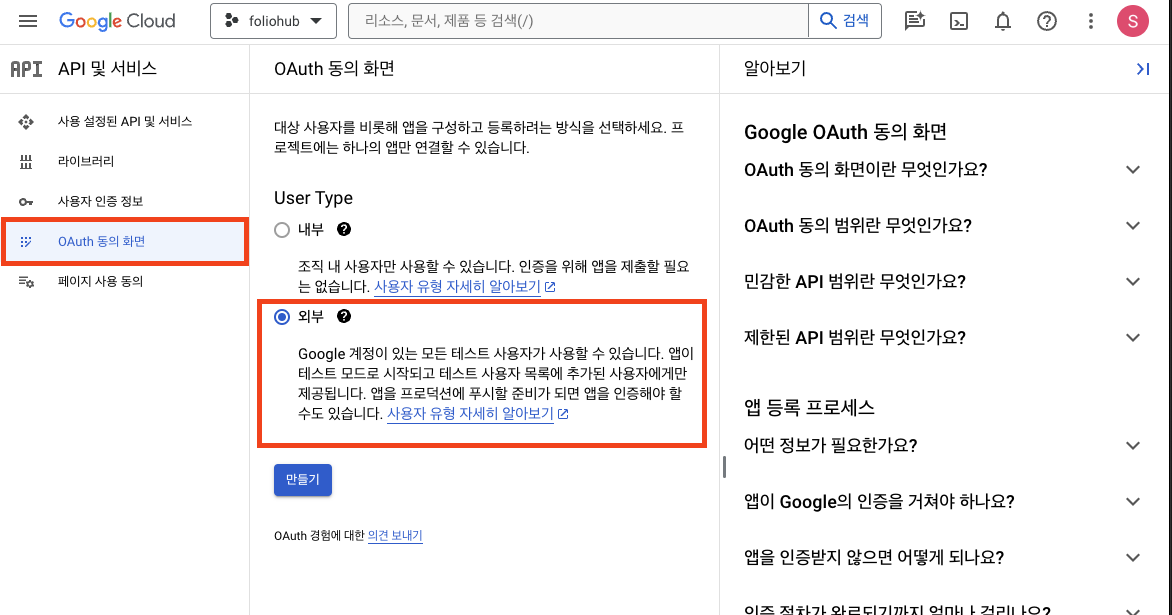Viewport: 1172px width, 615px height.
Task: Click the OAuth consent screen dots icon
Action: pyautogui.click(x=26, y=241)
